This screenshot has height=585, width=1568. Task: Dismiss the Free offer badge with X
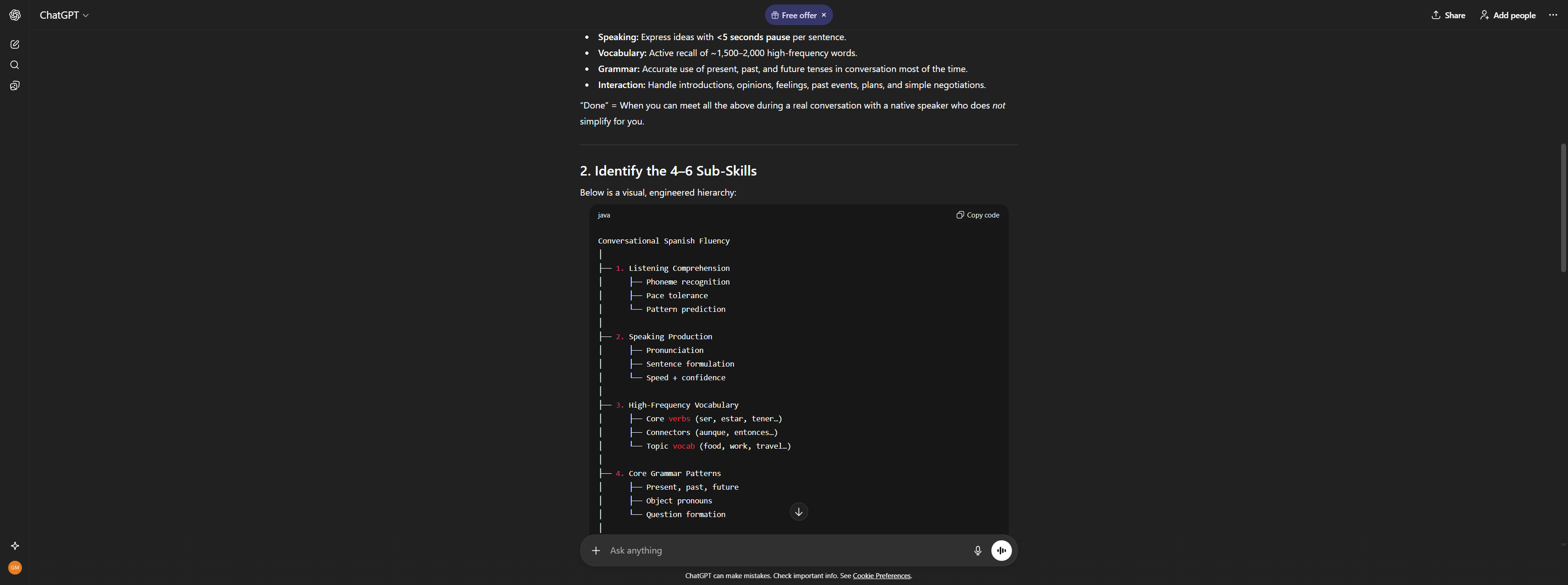[x=824, y=15]
